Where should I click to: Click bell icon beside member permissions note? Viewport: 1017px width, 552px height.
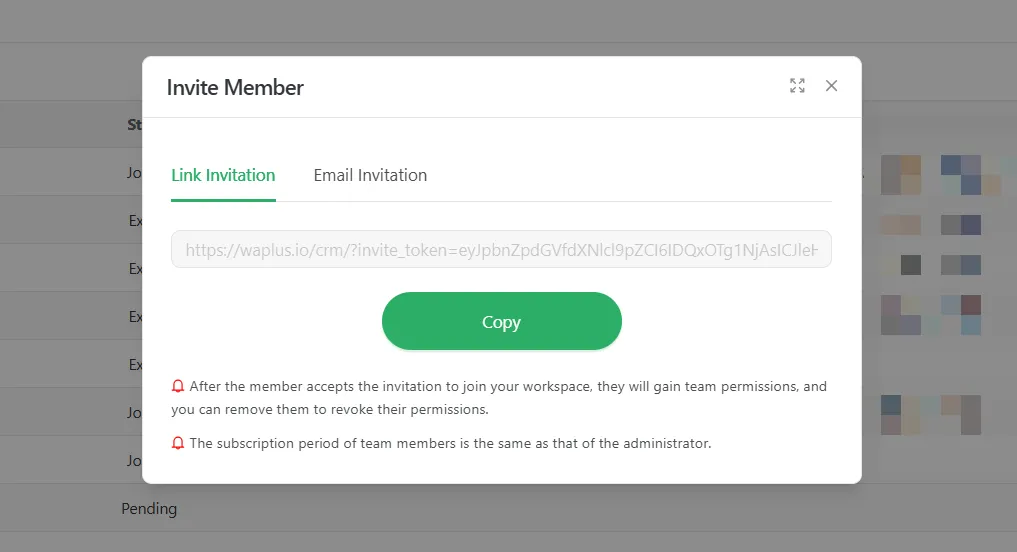[178, 386]
